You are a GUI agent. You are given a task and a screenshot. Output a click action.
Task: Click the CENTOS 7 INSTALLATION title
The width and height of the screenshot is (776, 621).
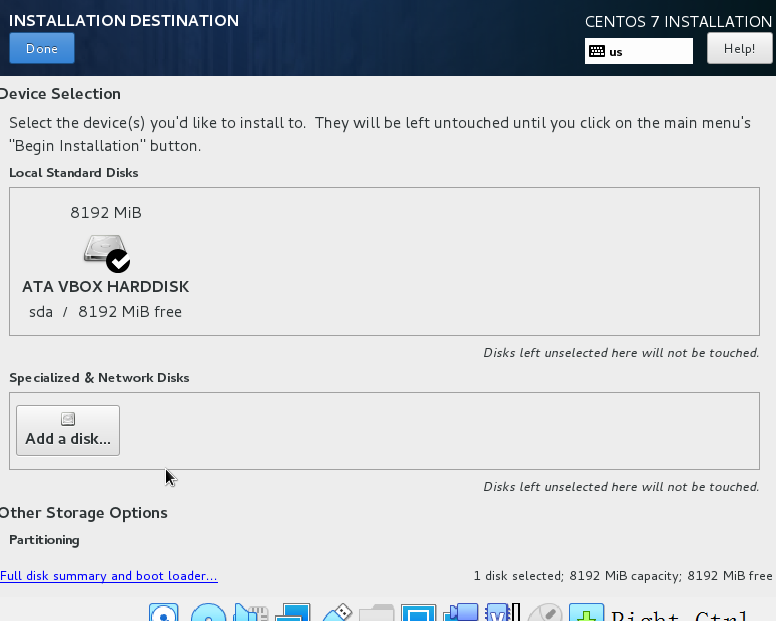pyautogui.click(x=678, y=22)
